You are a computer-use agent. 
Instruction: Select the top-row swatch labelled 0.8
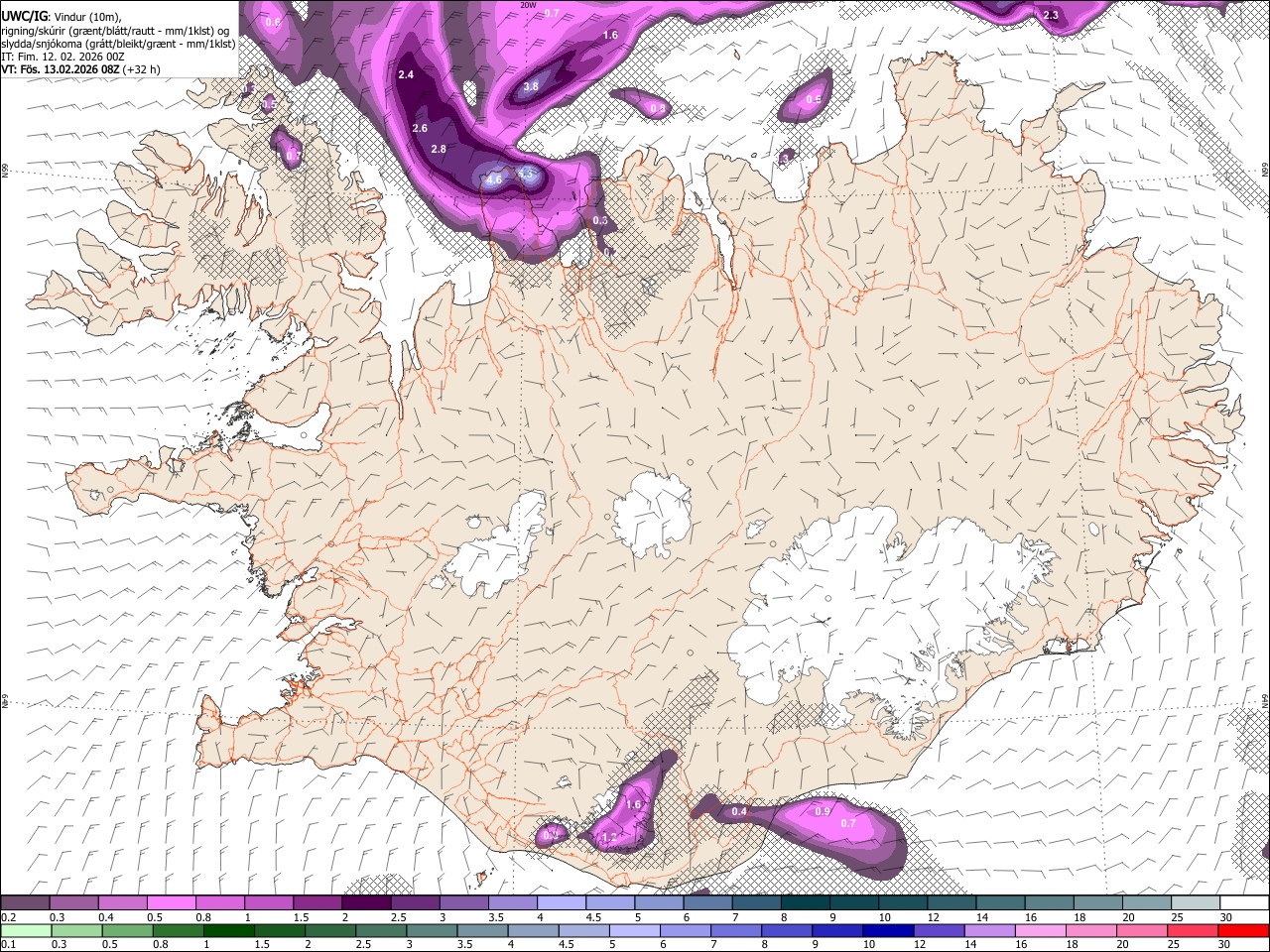click(220, 903)
